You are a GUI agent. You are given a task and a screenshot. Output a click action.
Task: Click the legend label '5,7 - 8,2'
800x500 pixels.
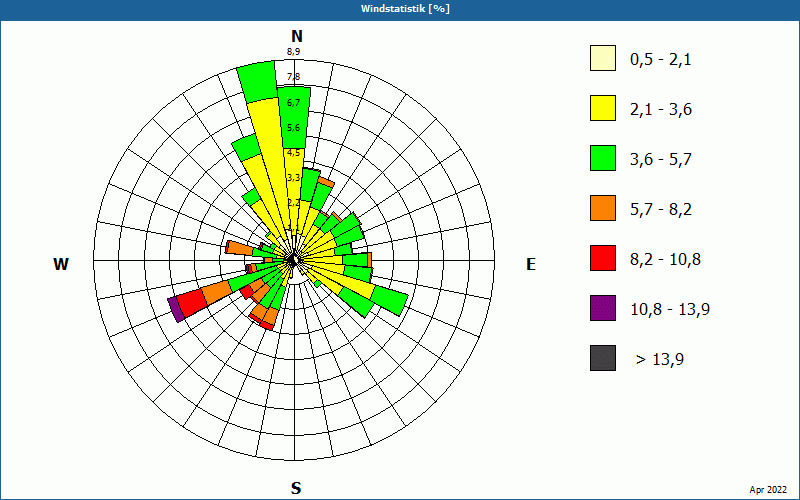pyautogui.click(x=661, y=210)
